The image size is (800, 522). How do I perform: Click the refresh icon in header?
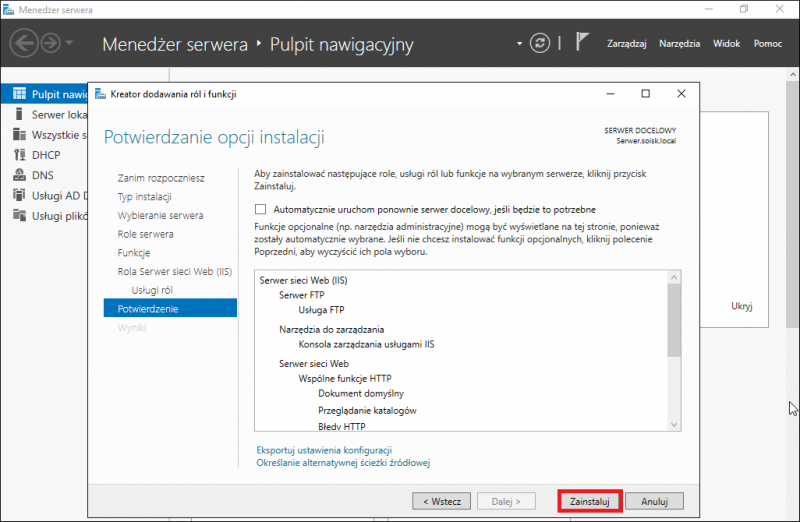click(540, 43)
